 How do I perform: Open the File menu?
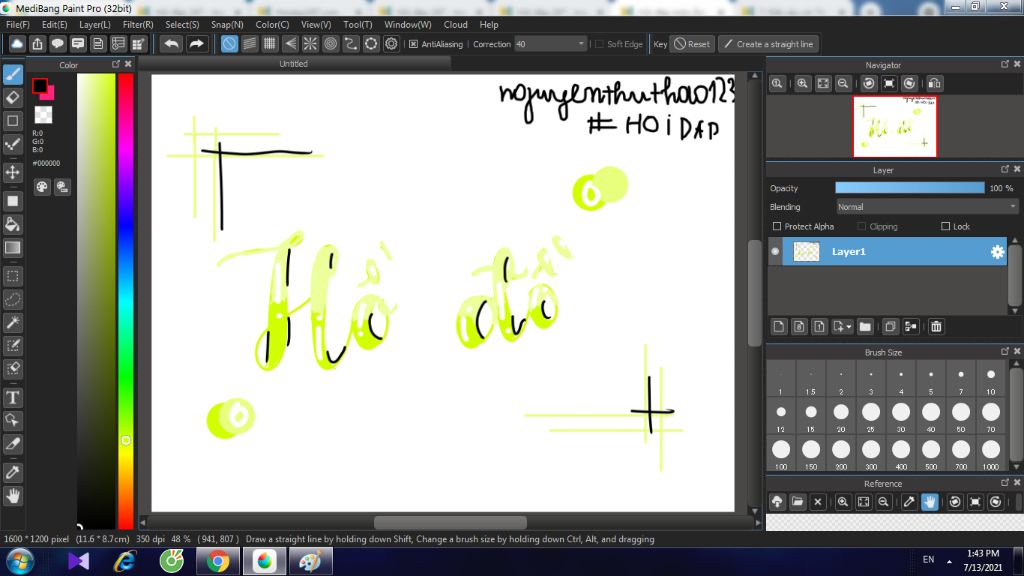18,24
